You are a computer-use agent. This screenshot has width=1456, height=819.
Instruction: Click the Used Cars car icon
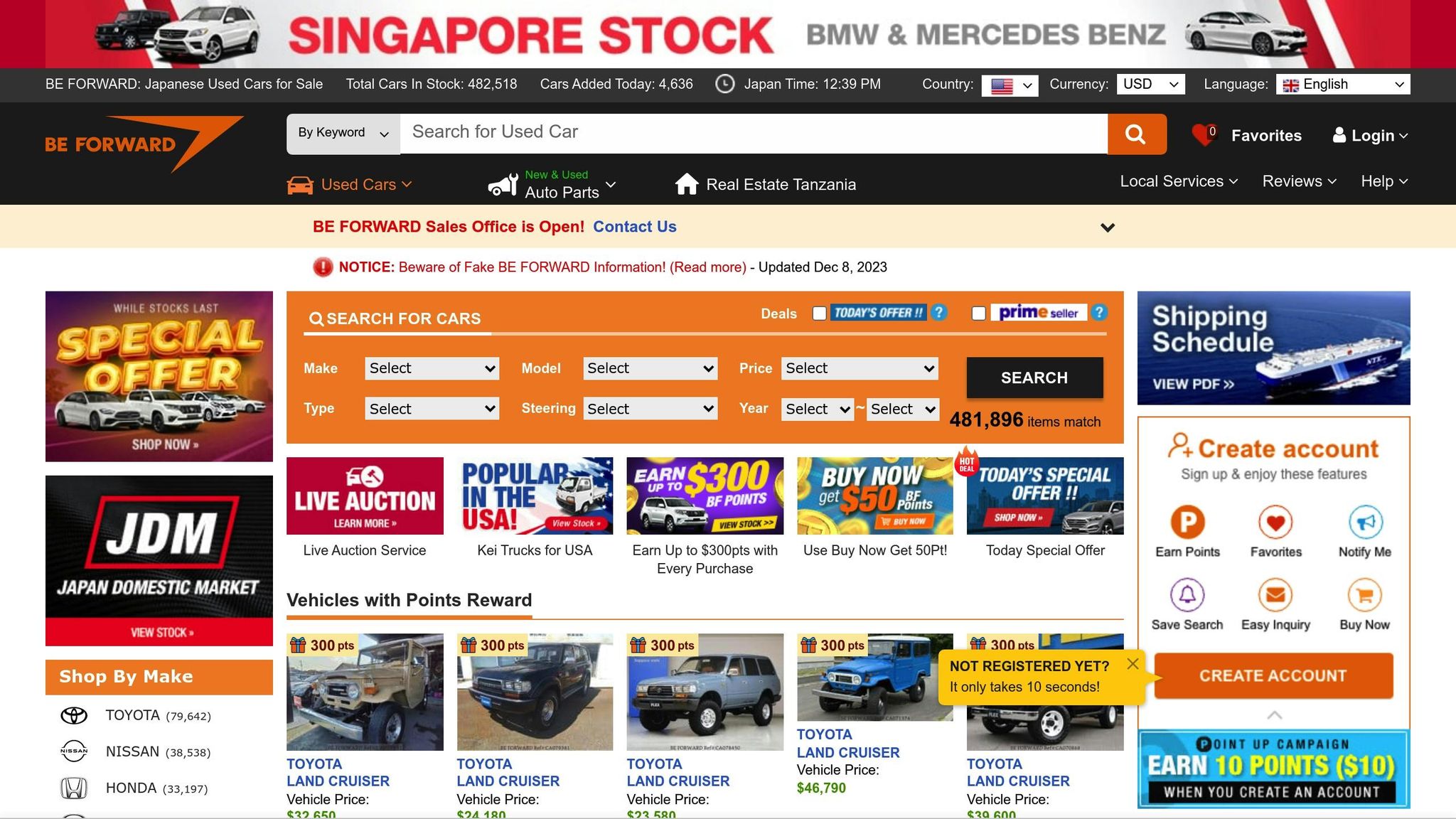300,185
